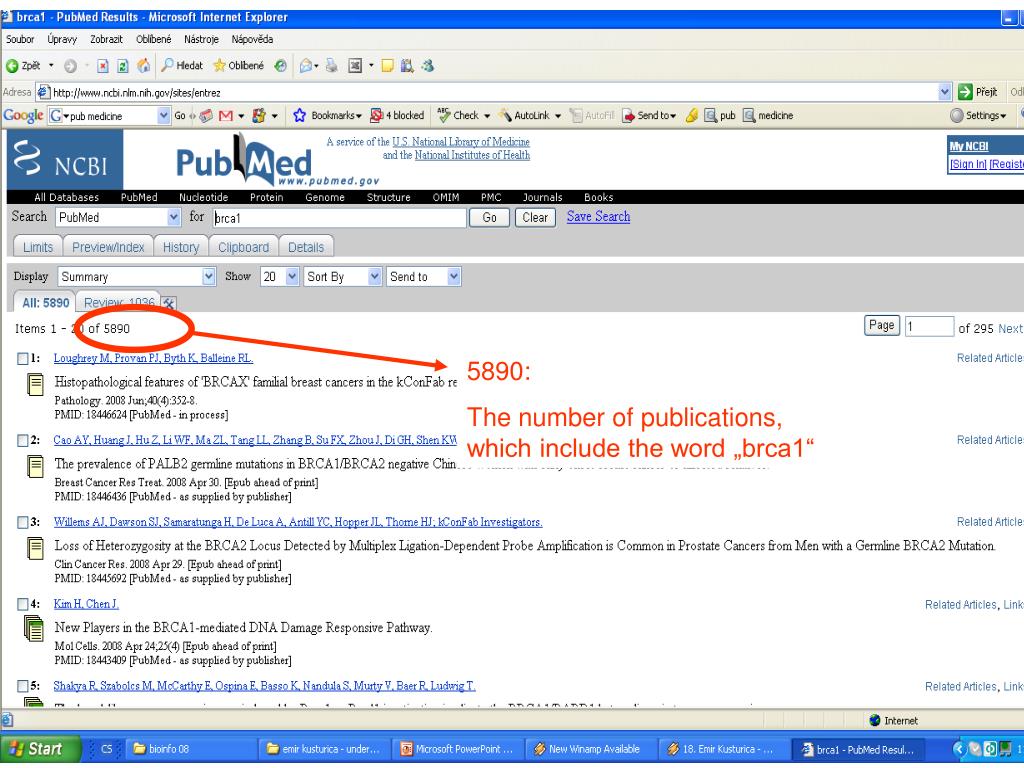Click the green refresh page icon

point(122,66)
